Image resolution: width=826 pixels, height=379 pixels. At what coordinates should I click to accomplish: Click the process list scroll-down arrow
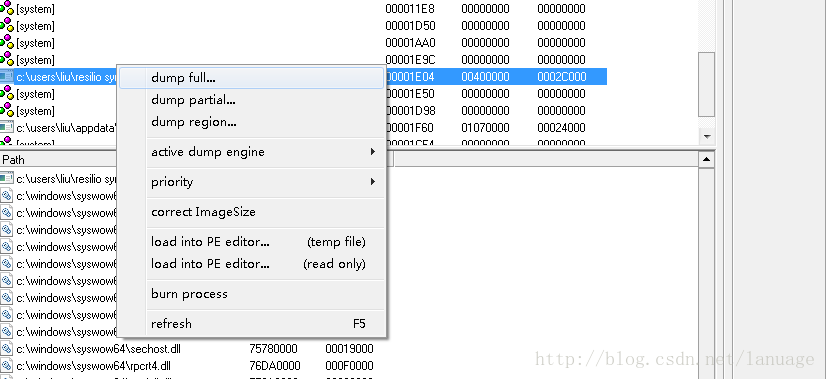(706, 136)
